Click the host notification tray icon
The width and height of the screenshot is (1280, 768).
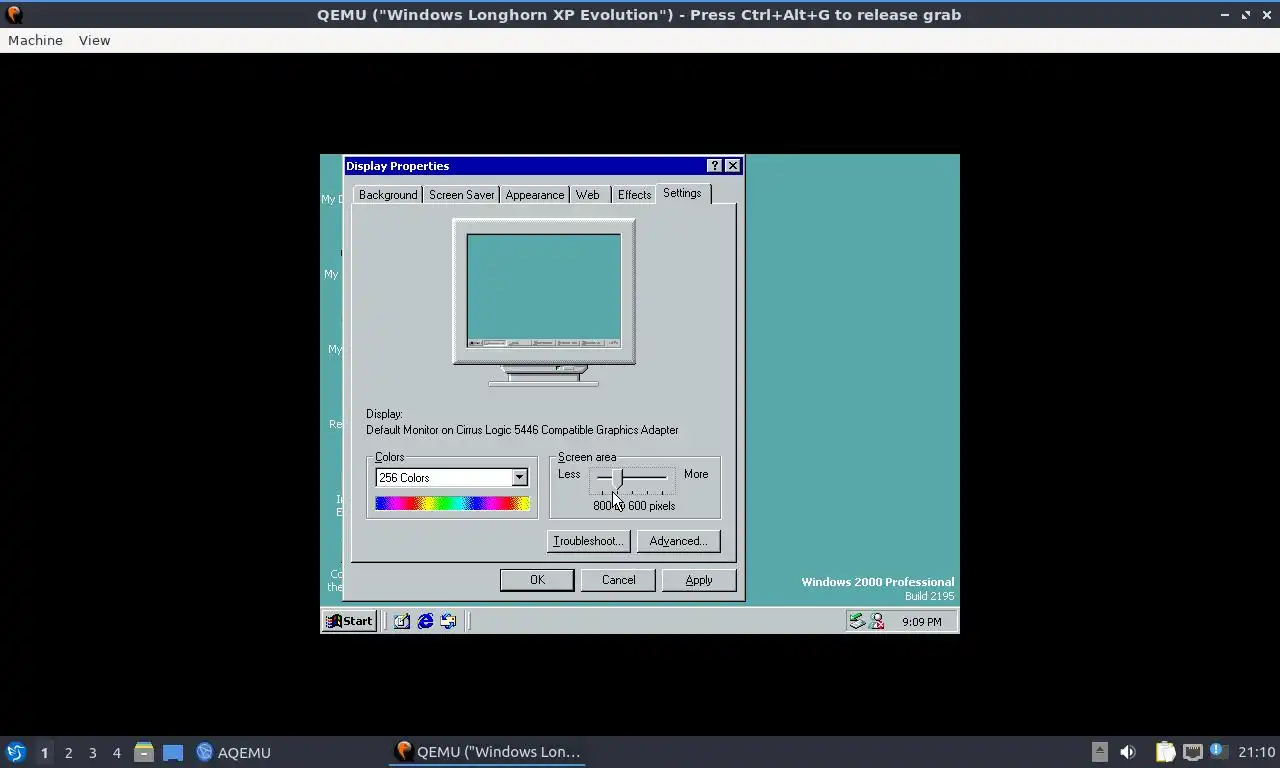tap(1217, 751)
